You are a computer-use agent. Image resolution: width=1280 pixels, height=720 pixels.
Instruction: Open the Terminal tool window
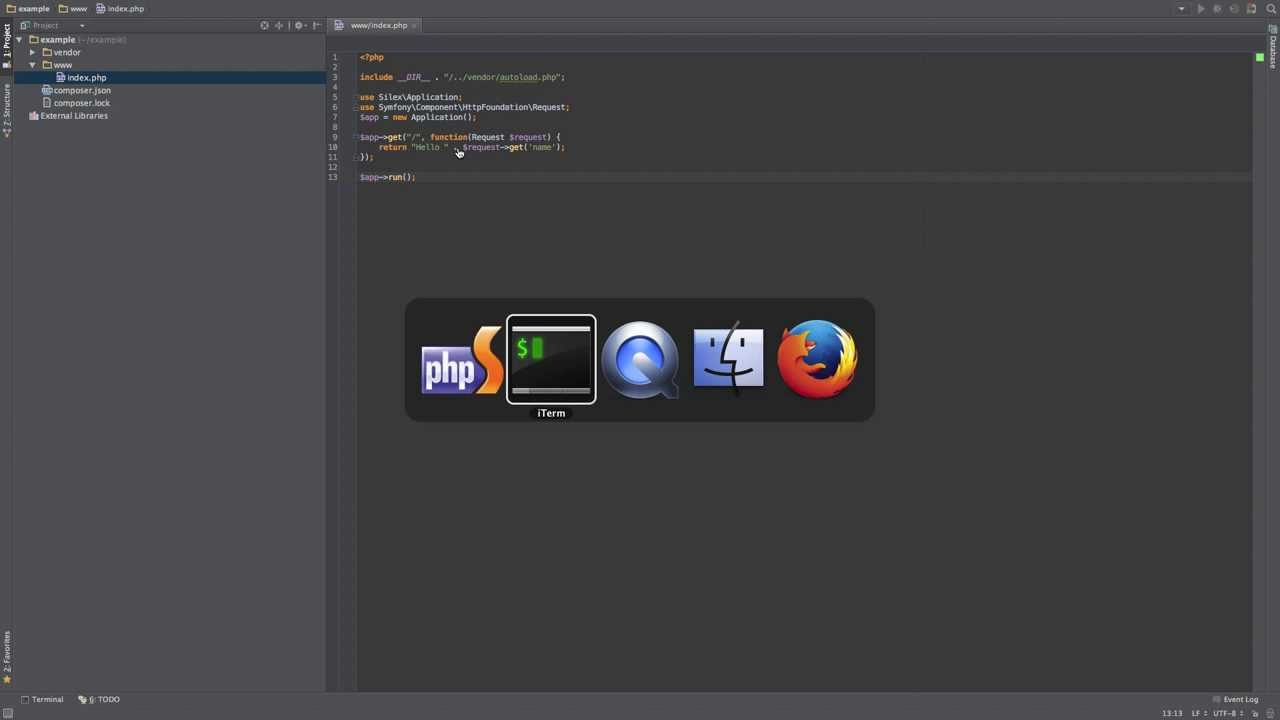coord(42,700)
